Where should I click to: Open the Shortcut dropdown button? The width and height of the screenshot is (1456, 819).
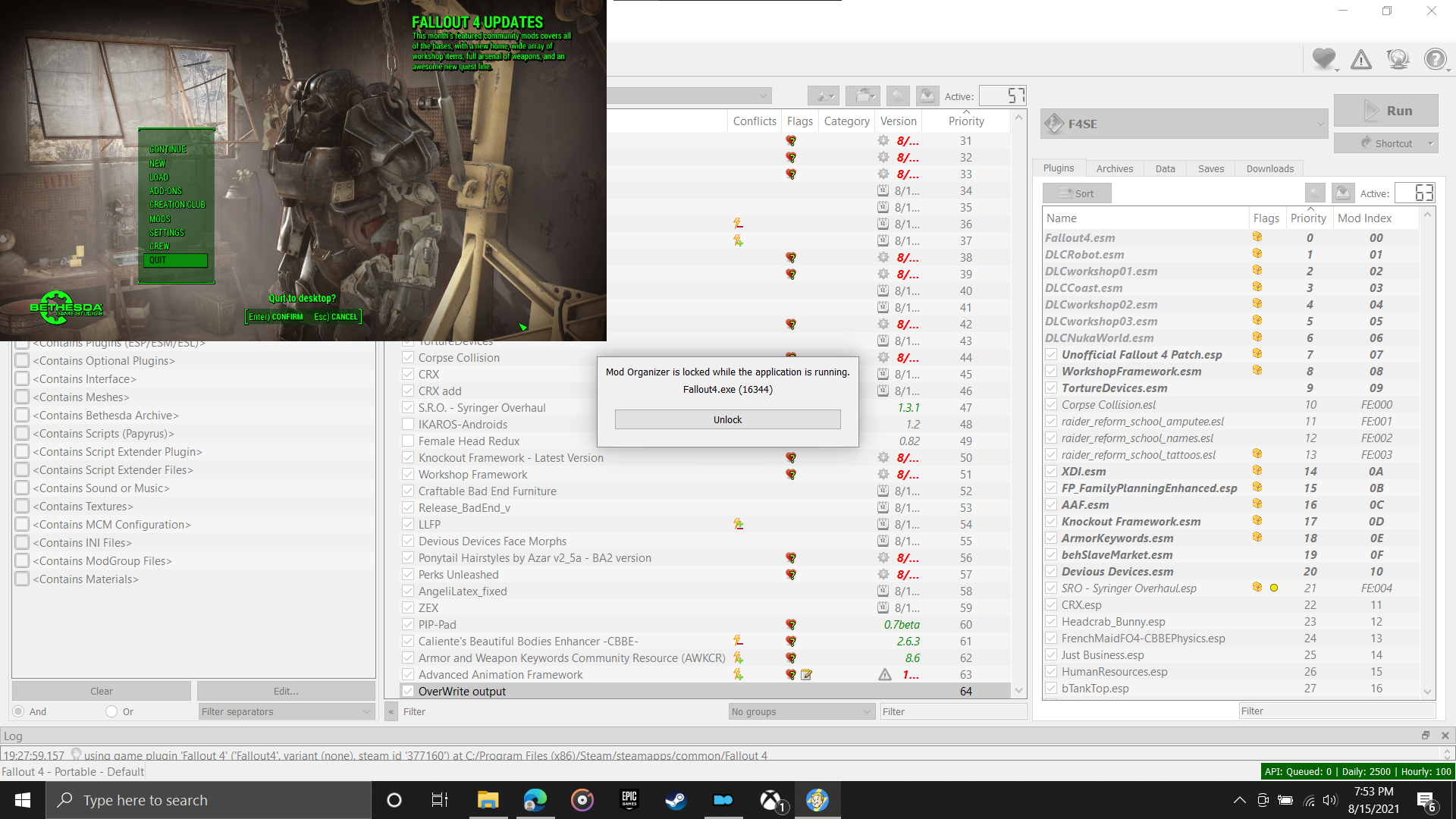click(1386, 143)
